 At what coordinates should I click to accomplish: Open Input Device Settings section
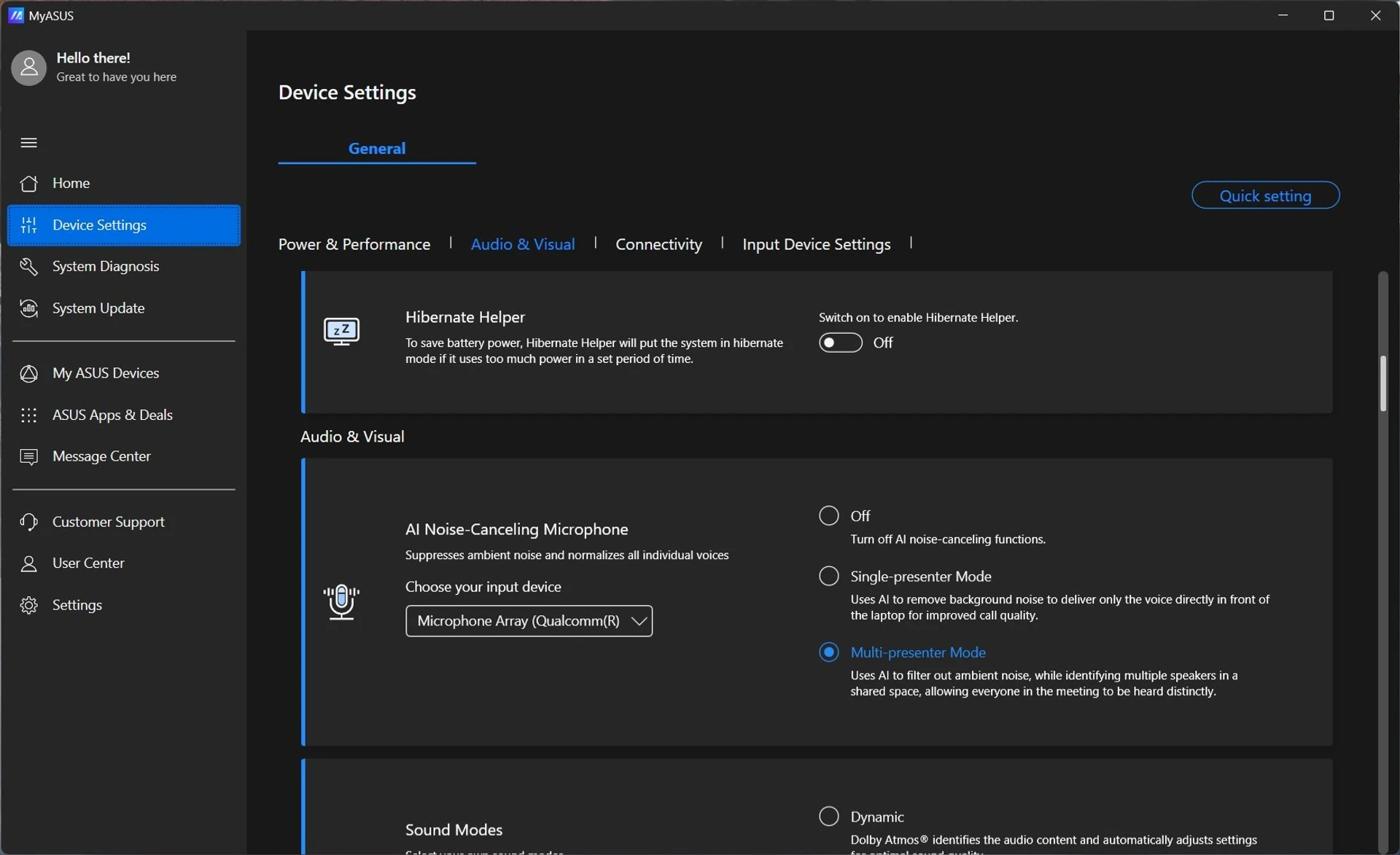pos(816,244)
